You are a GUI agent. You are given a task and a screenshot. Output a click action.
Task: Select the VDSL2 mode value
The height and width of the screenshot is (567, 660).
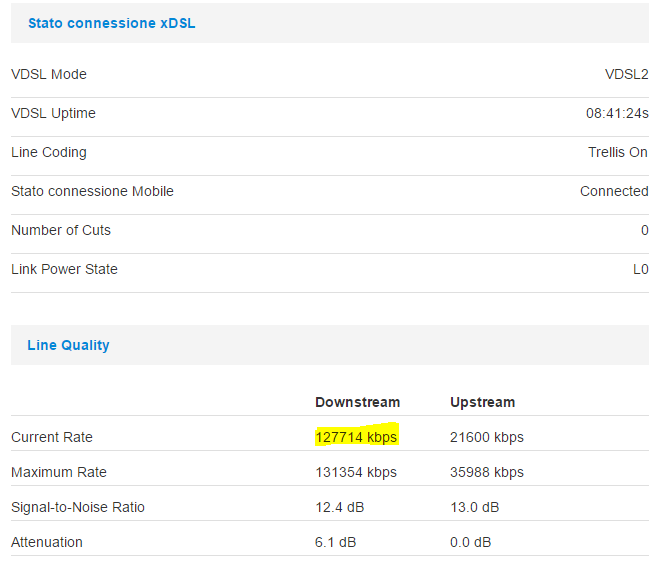pyautogui.click(x=626, y=74)
